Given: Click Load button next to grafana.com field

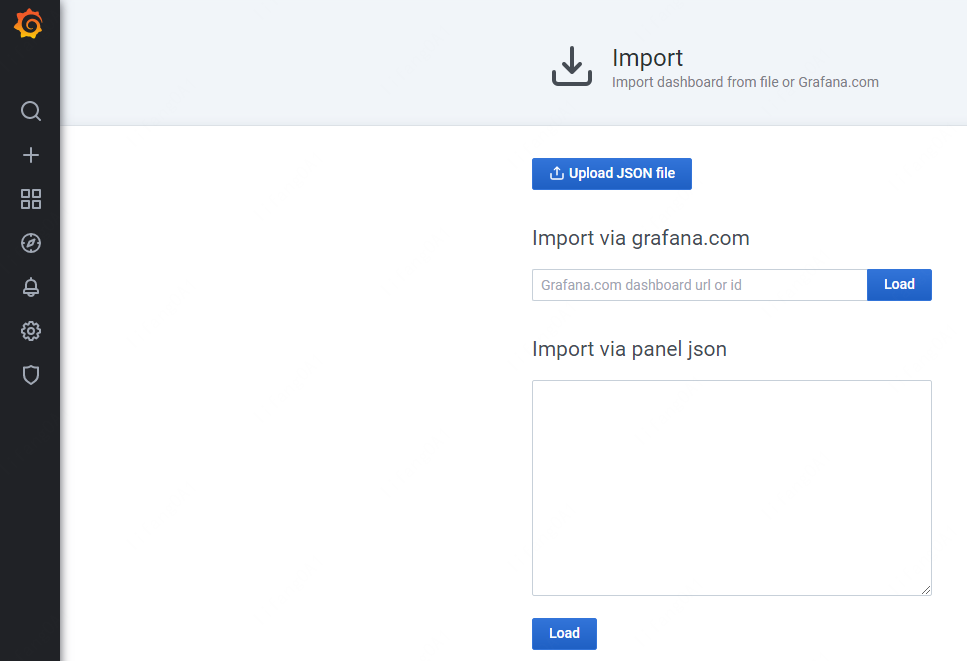Looking at the screenshot, I should tap(899, 285).
